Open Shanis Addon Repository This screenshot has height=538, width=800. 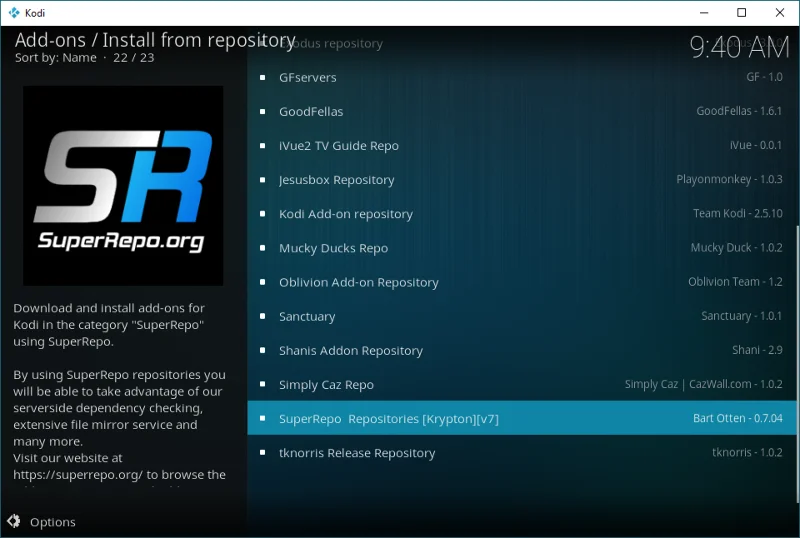pos(522,351)
